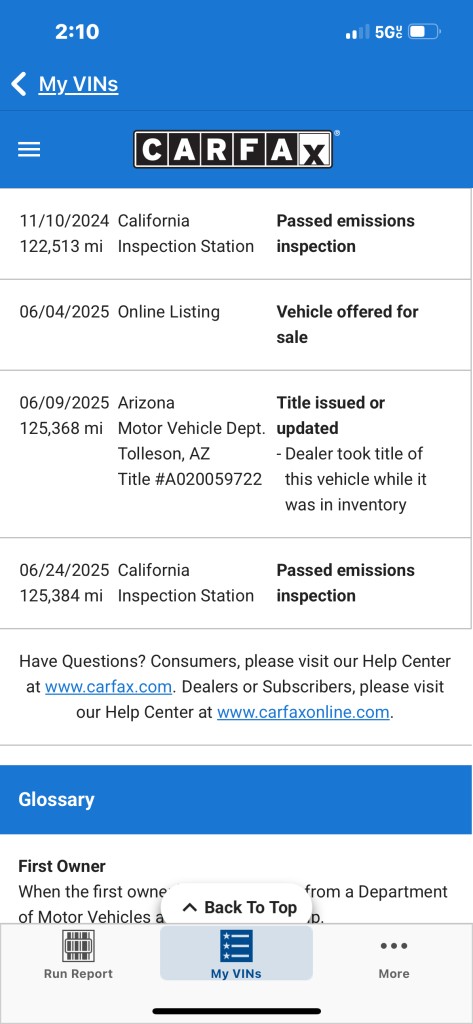This screenshot has height=1024, width=473.
Task: Open the hamburger menu icon
Action: (x=29, y=150)
